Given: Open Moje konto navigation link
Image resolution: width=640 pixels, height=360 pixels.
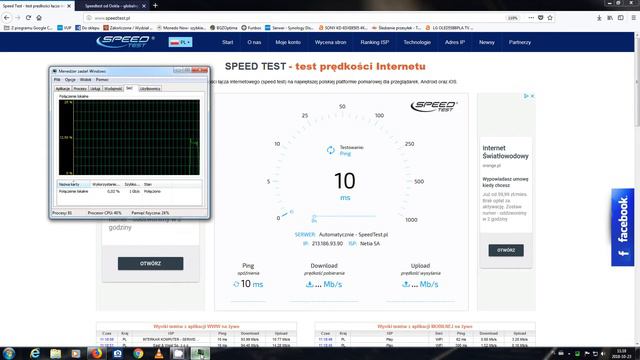Looking at the screenshot, I should click(x=288, y=42).
